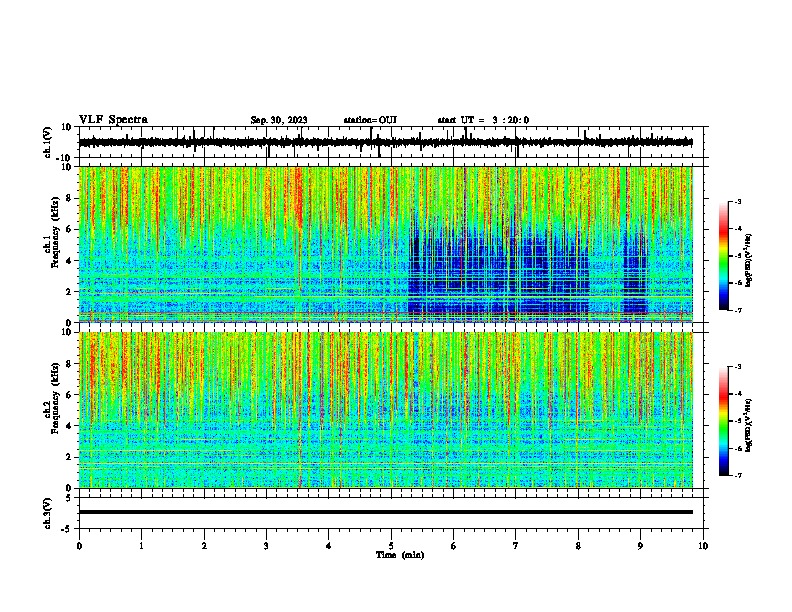Select the date text "Sep. 30, 2023"

(x=279, y=120)
